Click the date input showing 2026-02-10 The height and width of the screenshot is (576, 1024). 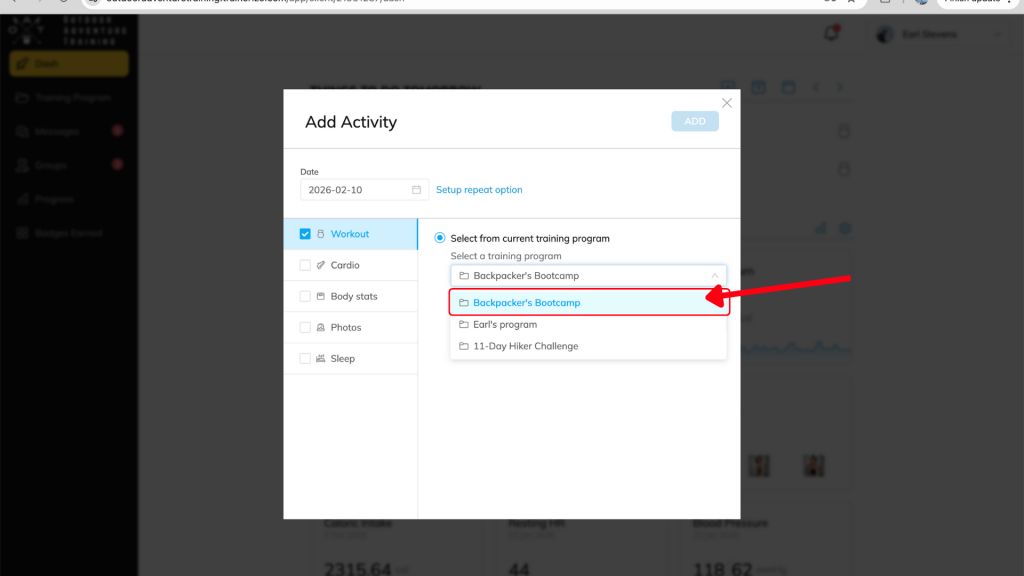pyautogui.click(x=355, y=190)
